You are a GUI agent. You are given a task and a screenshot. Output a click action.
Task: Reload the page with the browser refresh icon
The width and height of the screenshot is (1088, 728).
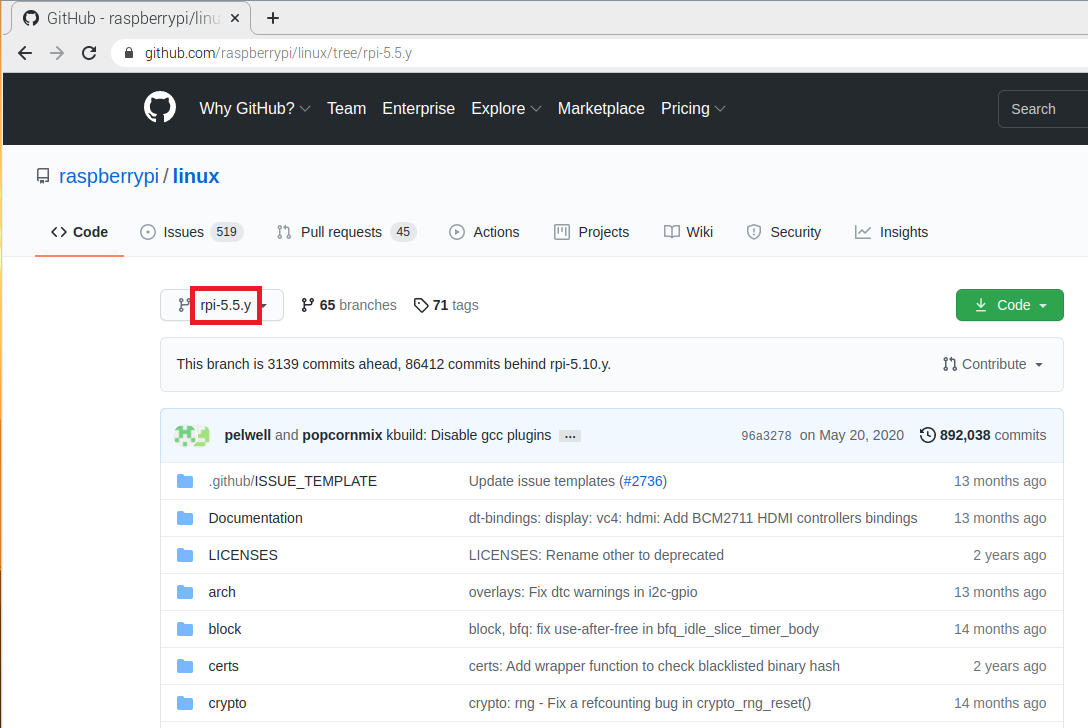tap(89, 53)
